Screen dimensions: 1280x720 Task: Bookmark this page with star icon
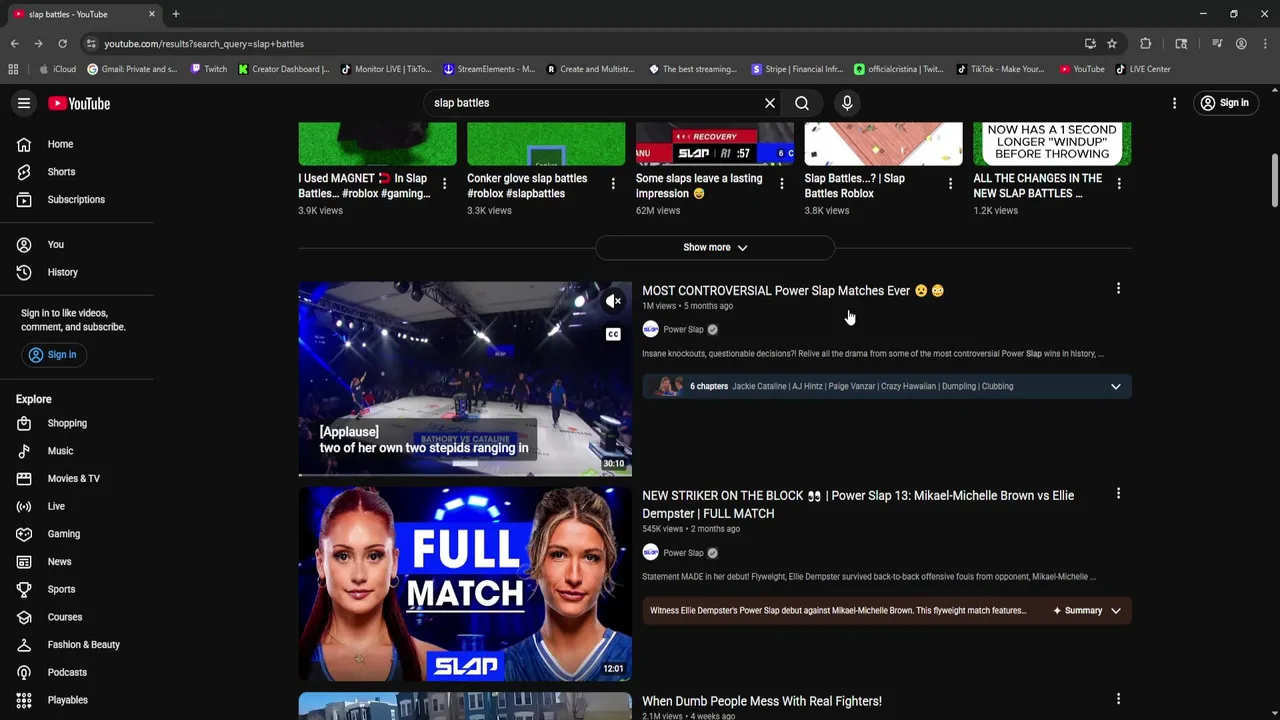click(x=1112, y=44)
